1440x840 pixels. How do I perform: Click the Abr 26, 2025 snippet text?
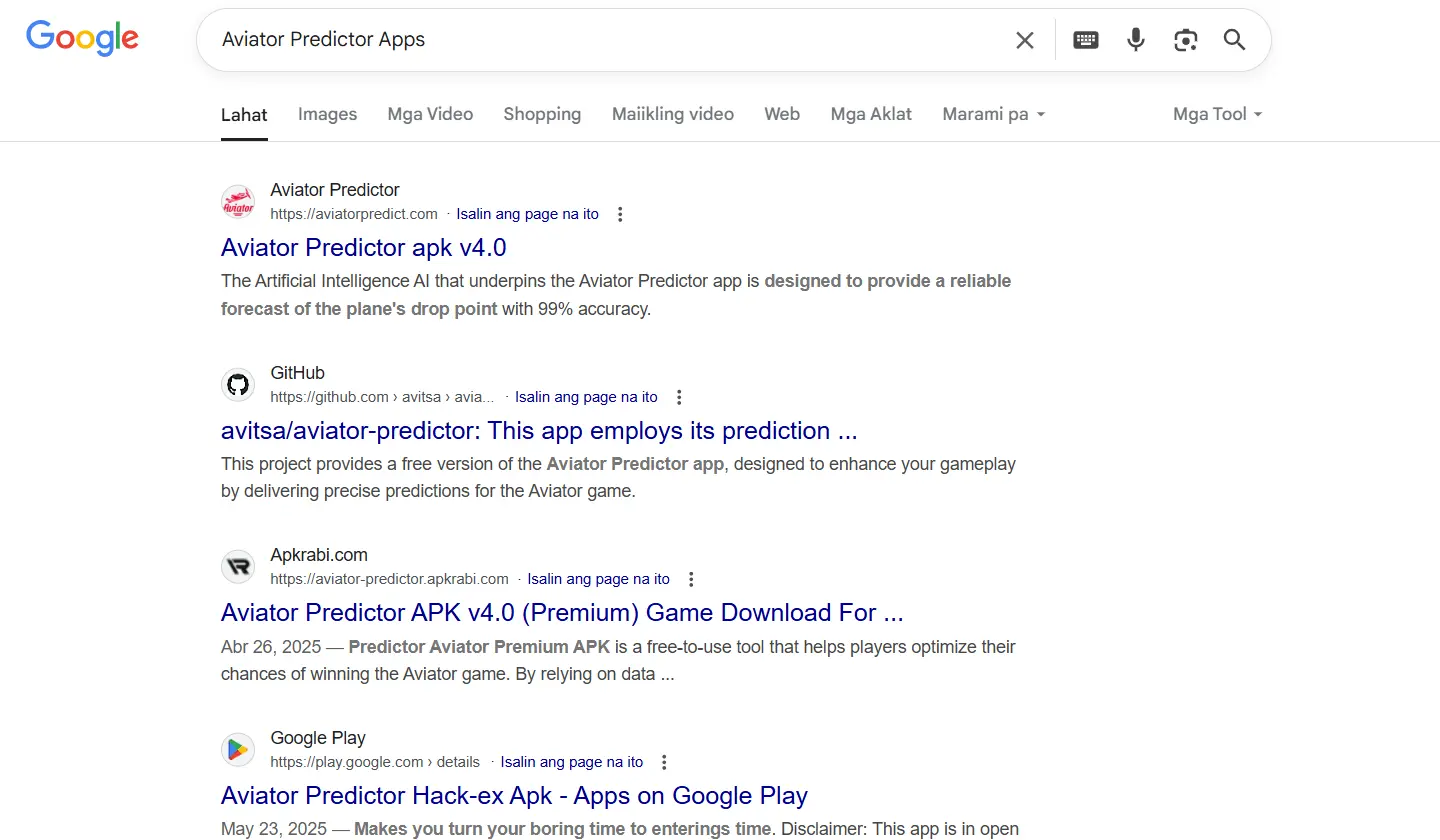tap(618, 660)
